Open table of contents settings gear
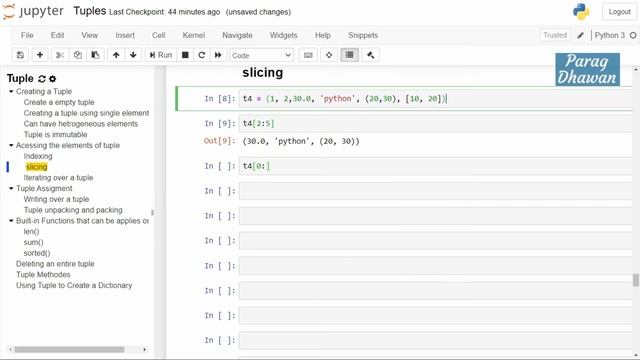The height and width of the screenshot is (360, 640). click(53, 79)
